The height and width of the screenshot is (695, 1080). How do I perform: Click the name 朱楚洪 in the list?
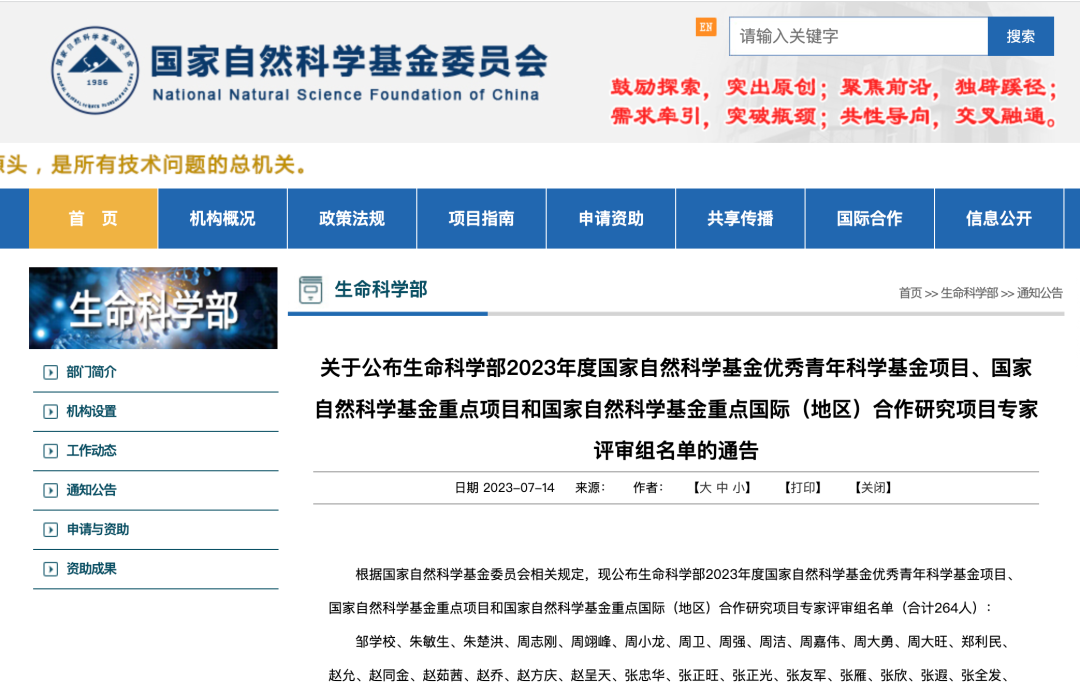point(484,642)
